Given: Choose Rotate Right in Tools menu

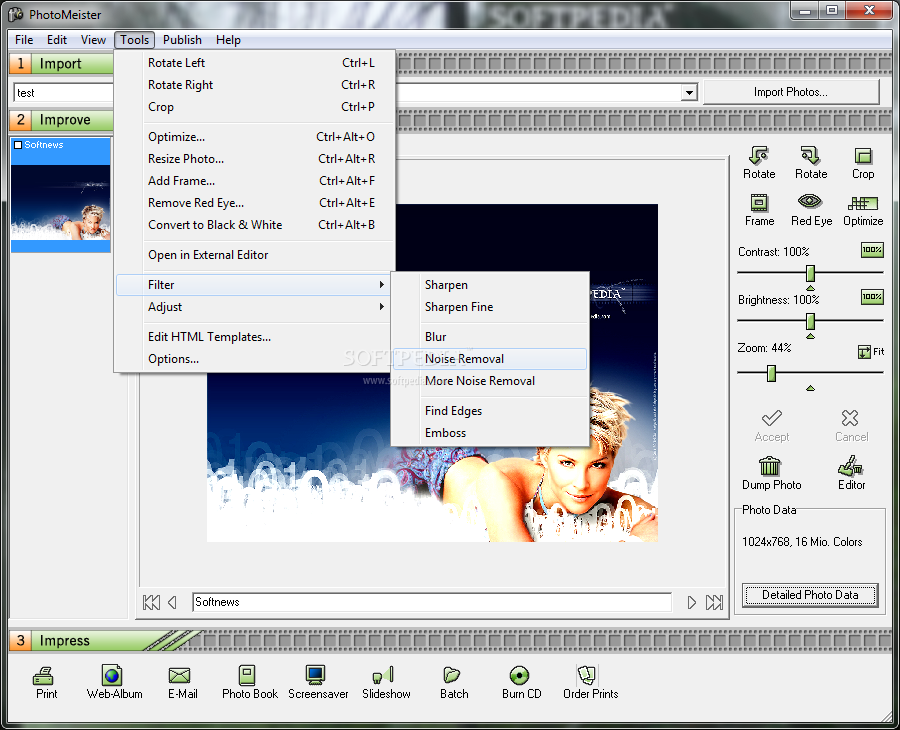Looking at the screenshot, I should click(x=253, y=85).
